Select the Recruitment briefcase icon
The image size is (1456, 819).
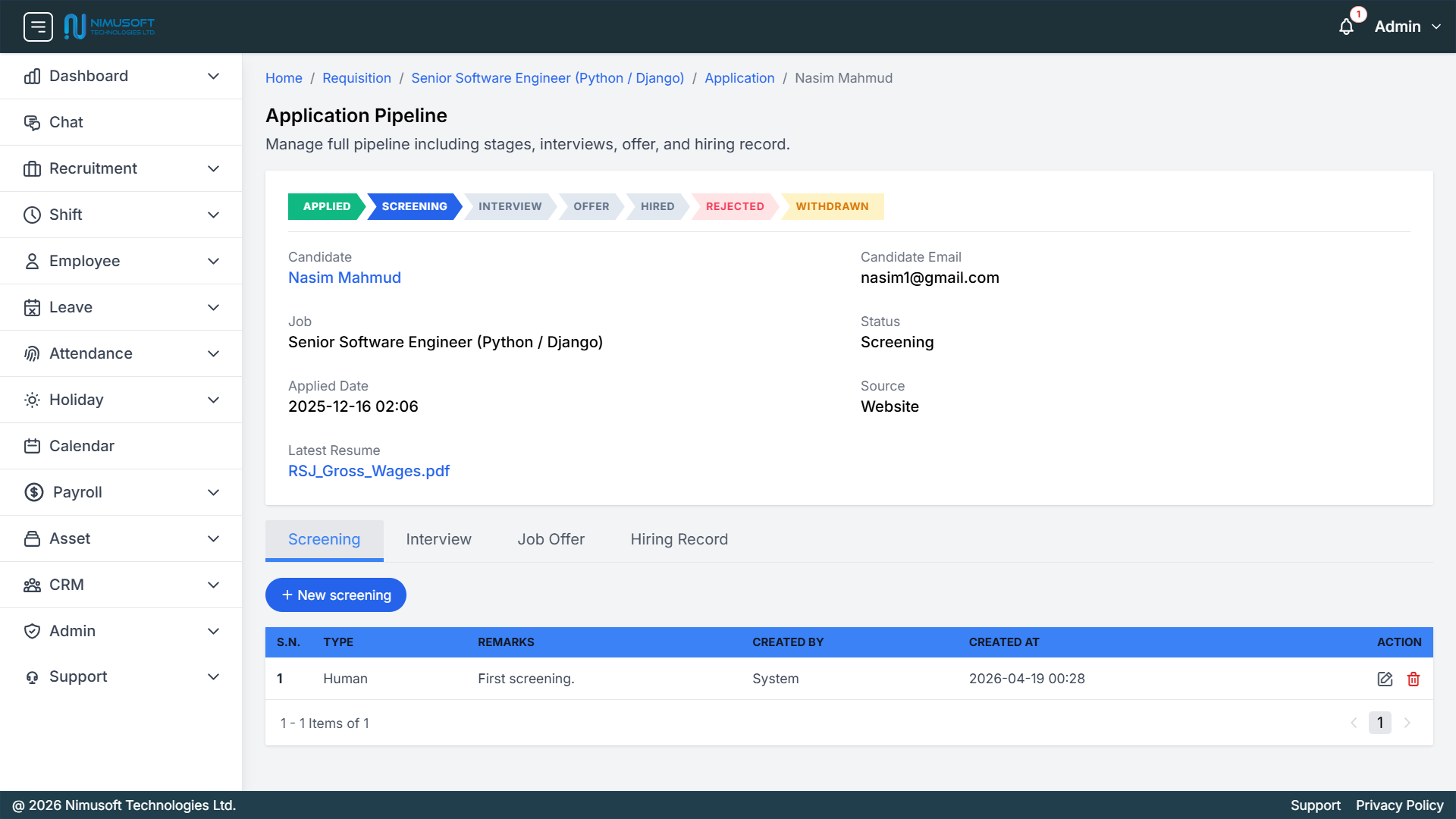click(33, 168)
